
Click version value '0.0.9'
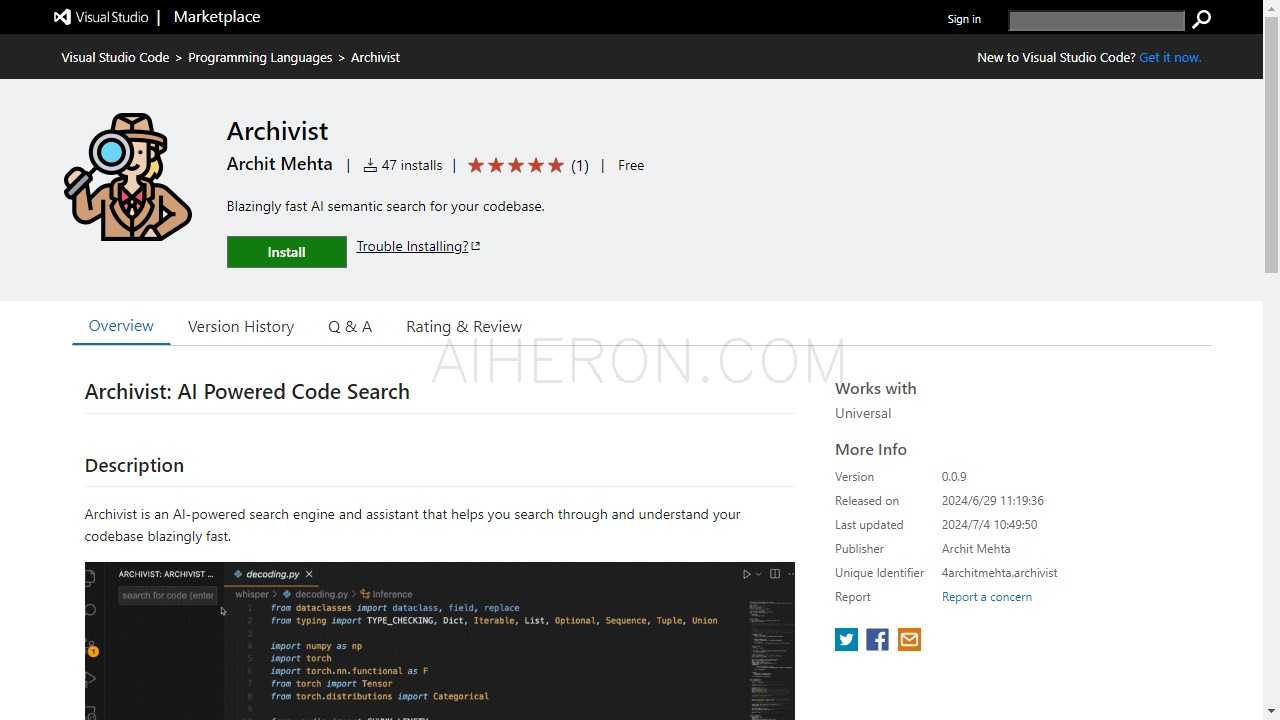954,477
